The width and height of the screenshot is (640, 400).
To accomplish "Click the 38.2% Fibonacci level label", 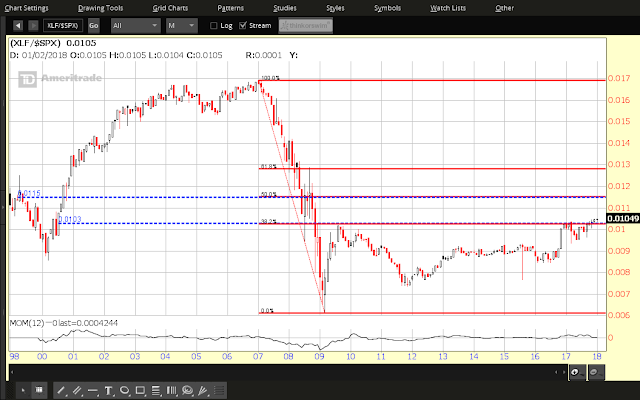I will click(269, 222).
